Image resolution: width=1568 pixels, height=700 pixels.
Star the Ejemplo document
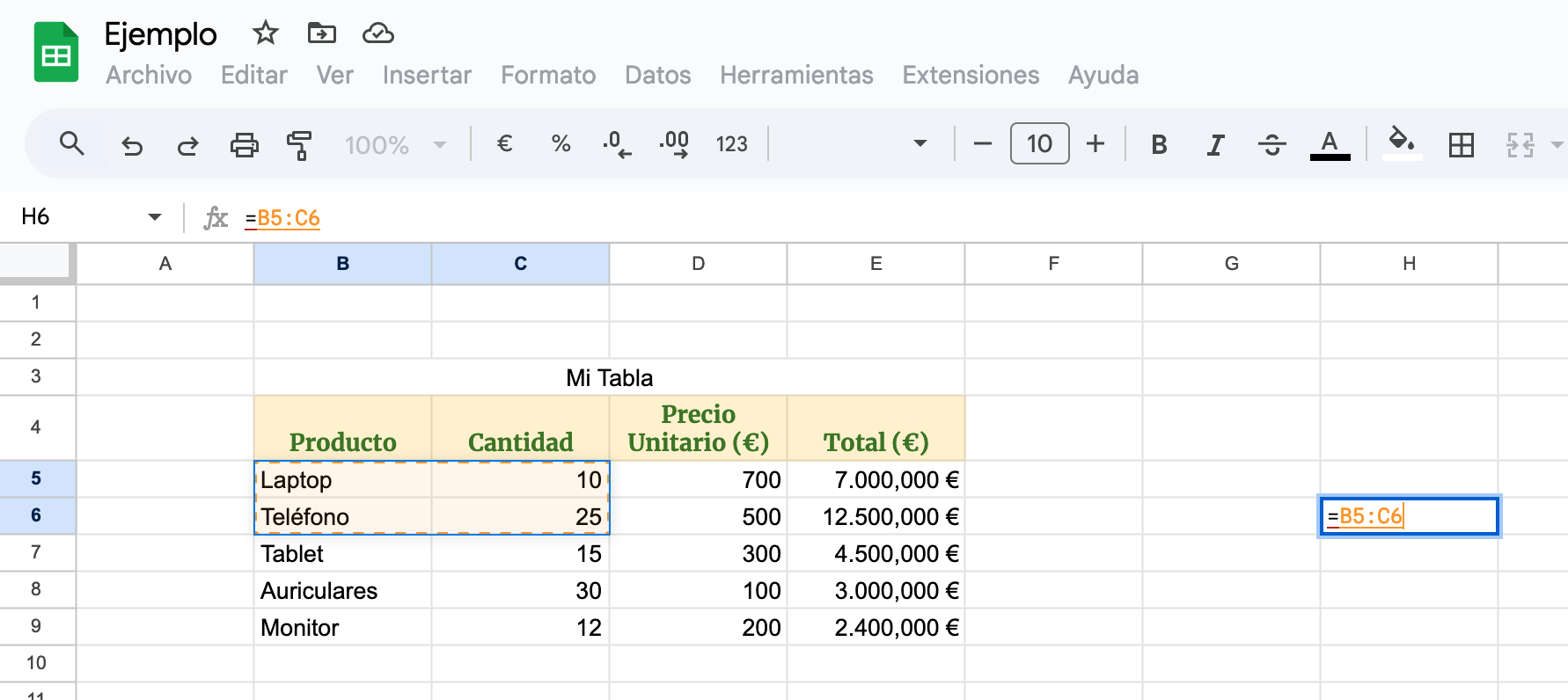(265, 33)
